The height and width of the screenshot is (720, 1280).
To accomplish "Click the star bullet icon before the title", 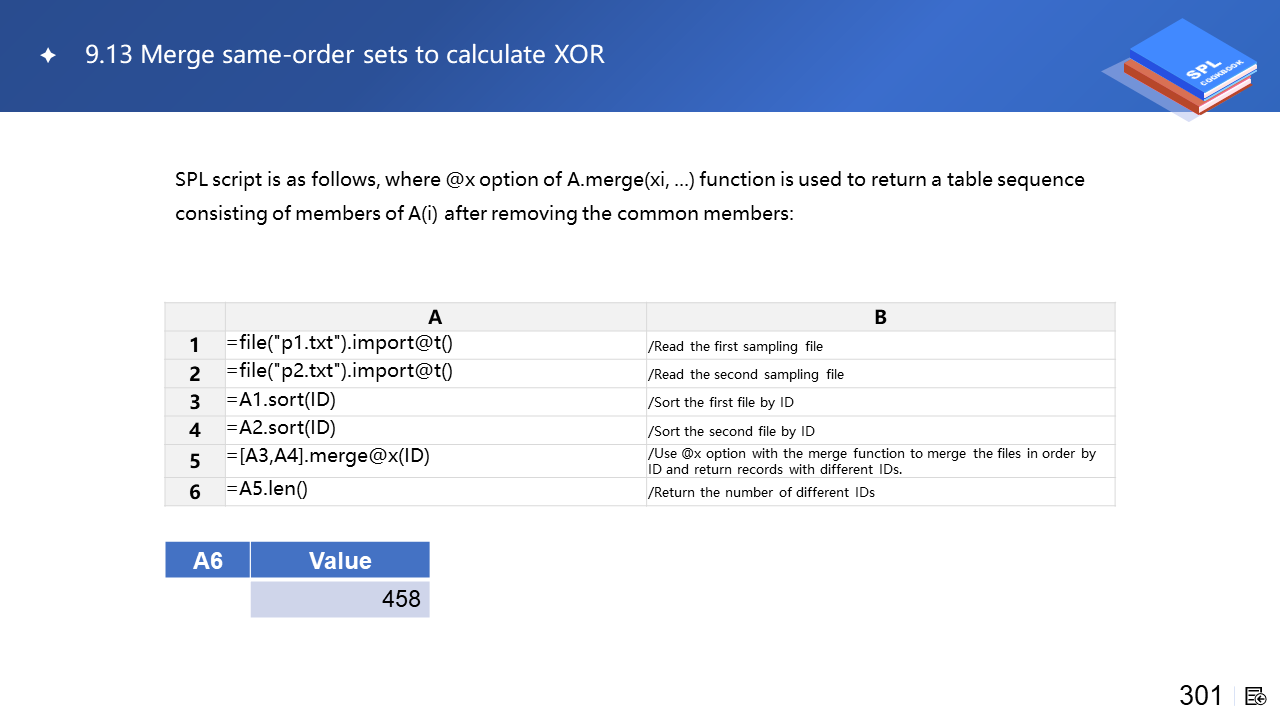I will (x=48, y=56).
